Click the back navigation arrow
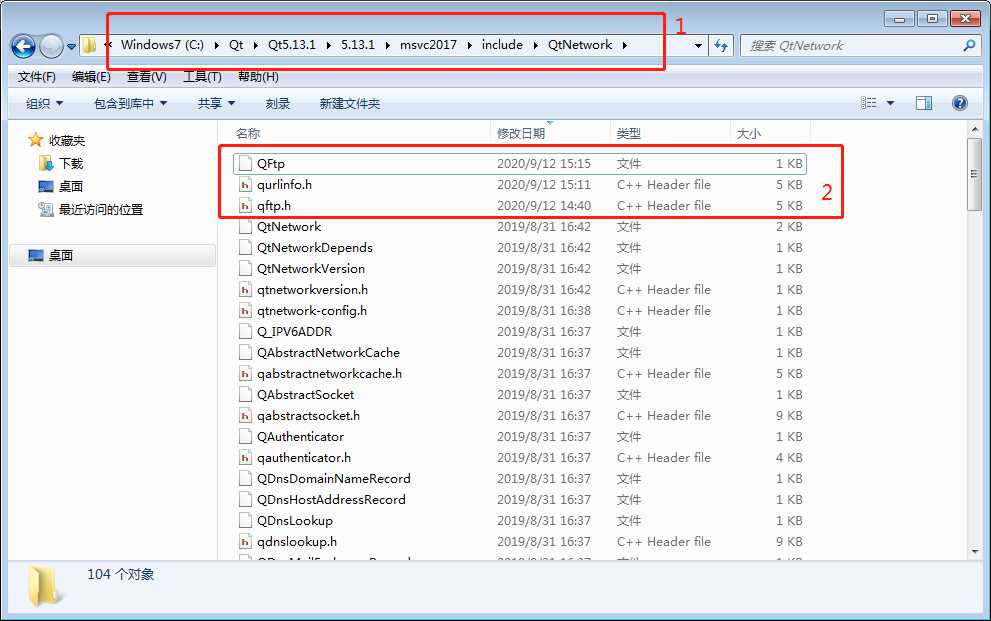991x621 pixels. (x=22, y=45)
